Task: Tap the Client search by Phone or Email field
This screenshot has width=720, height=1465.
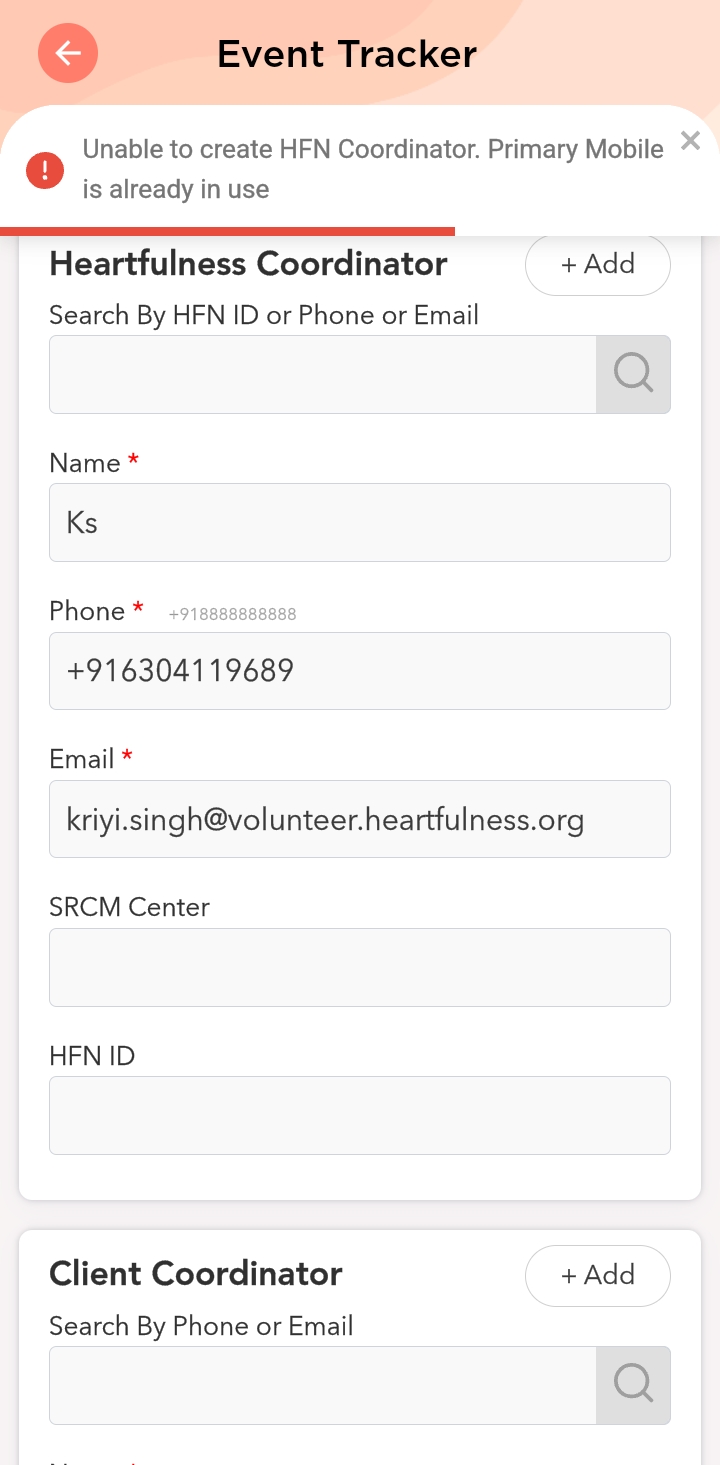Action: [322, 1385]
